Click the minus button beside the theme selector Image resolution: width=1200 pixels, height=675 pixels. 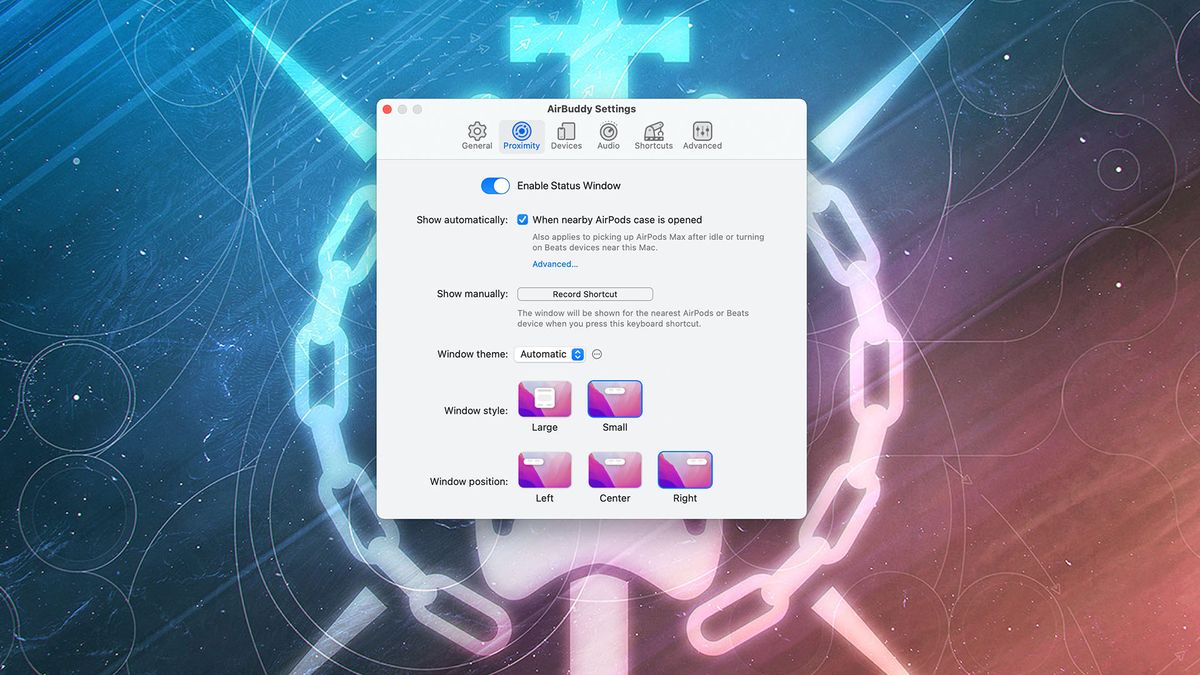coord(597,353)
